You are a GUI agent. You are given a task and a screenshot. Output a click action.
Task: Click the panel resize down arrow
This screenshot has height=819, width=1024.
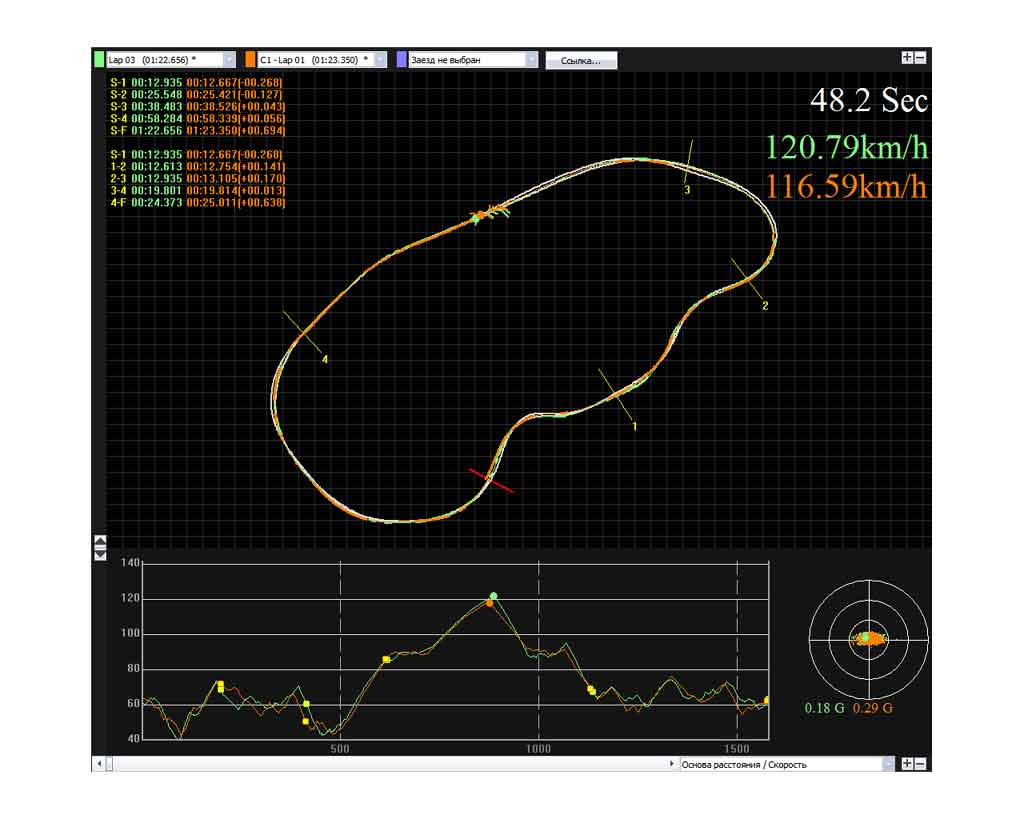tap(100, 554)
